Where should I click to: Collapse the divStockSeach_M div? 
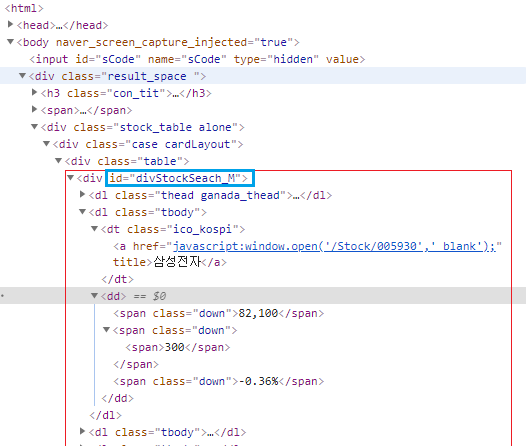[70, 178]
